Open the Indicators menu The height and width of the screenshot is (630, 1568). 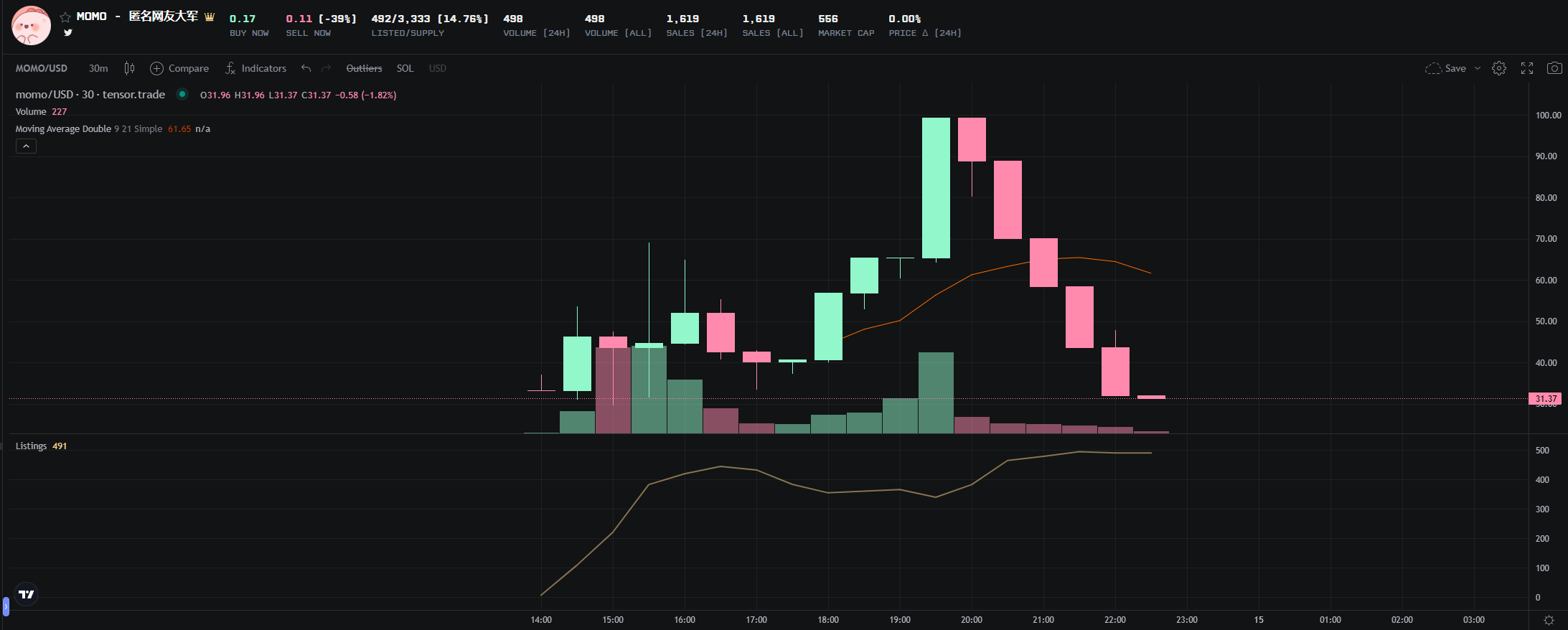[255, 68]
